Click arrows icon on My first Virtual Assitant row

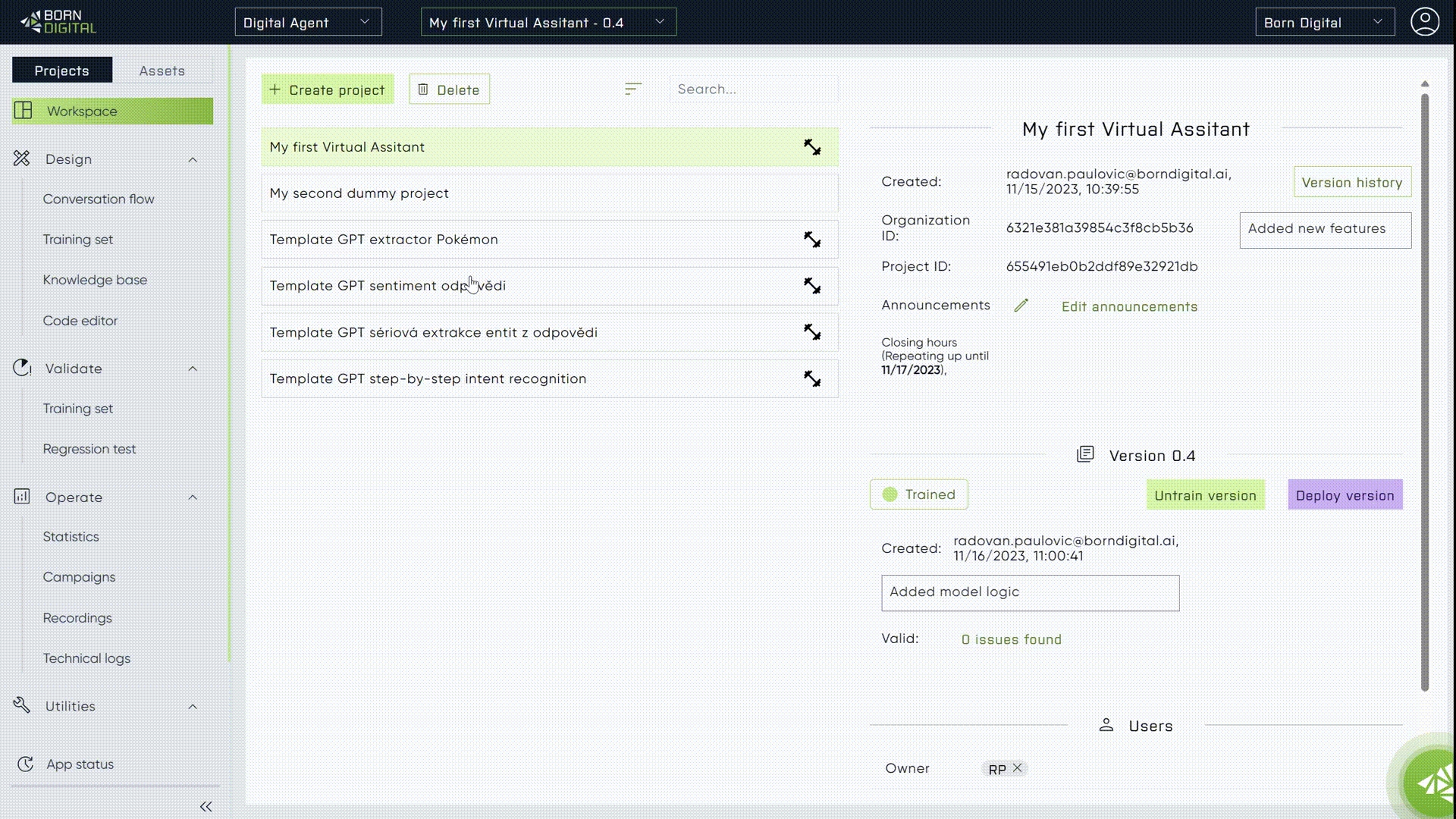click(x=812, y=147)
